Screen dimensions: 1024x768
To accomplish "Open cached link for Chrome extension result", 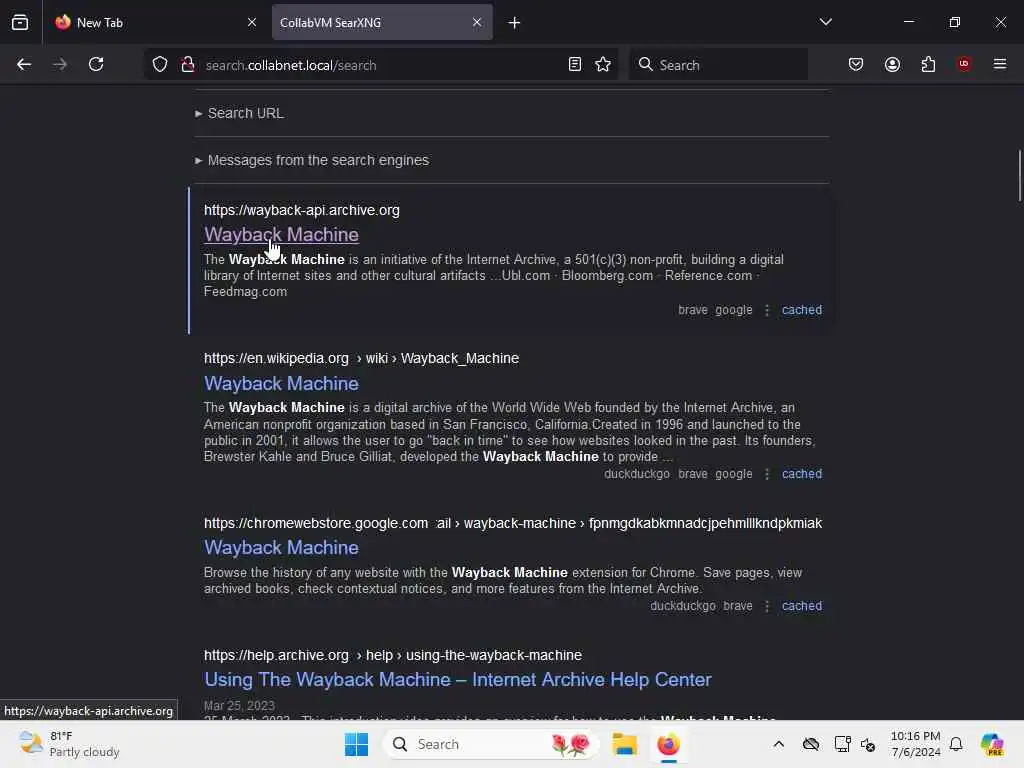I will 802,605.
